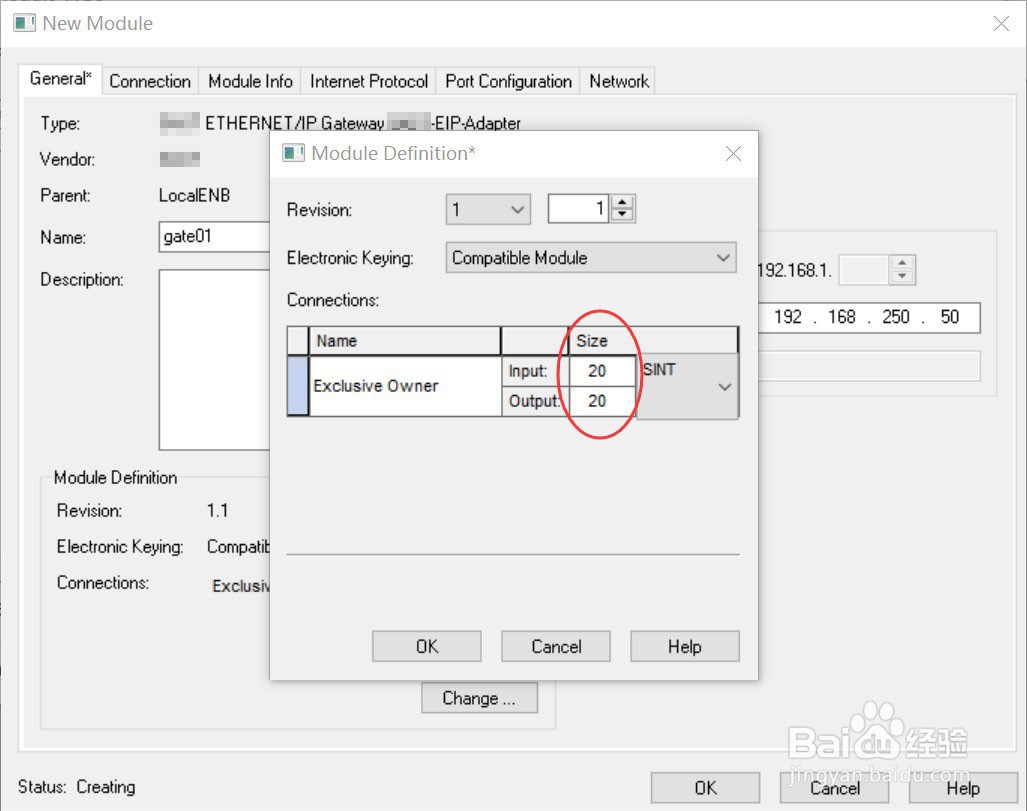Viewport: 1027px width, 811px height.
Task: Open the Port Configuration tab
Action: point(508,81)
